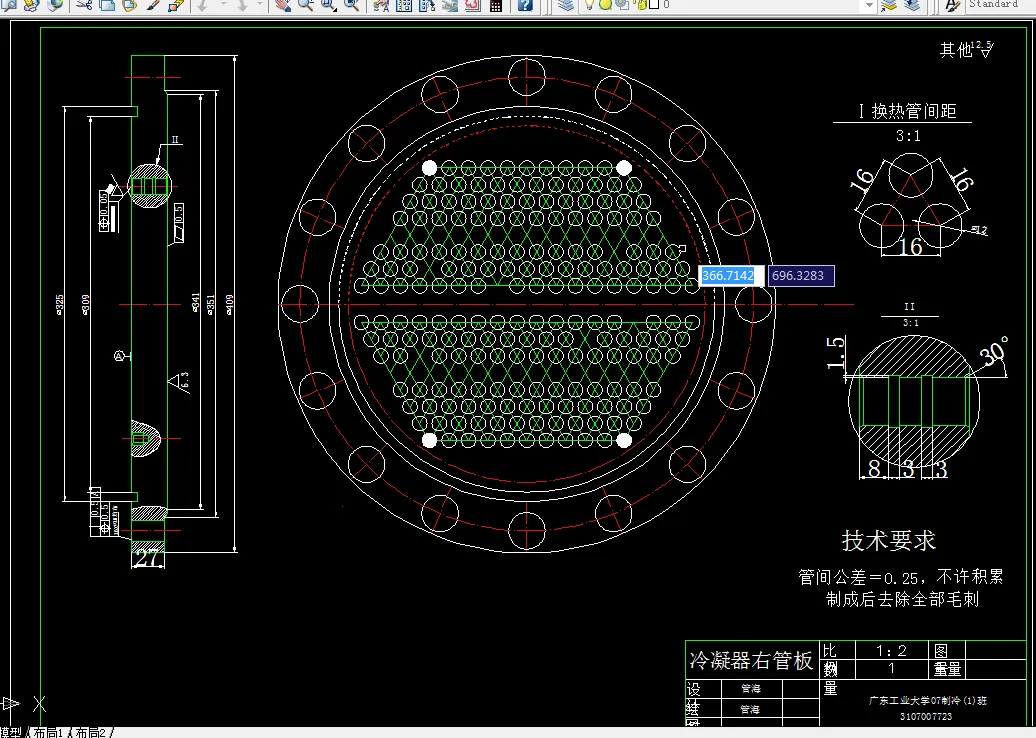Select the 3107007723 student number text
Screen dimensions: 1036x738
click(x=926, y=716)
